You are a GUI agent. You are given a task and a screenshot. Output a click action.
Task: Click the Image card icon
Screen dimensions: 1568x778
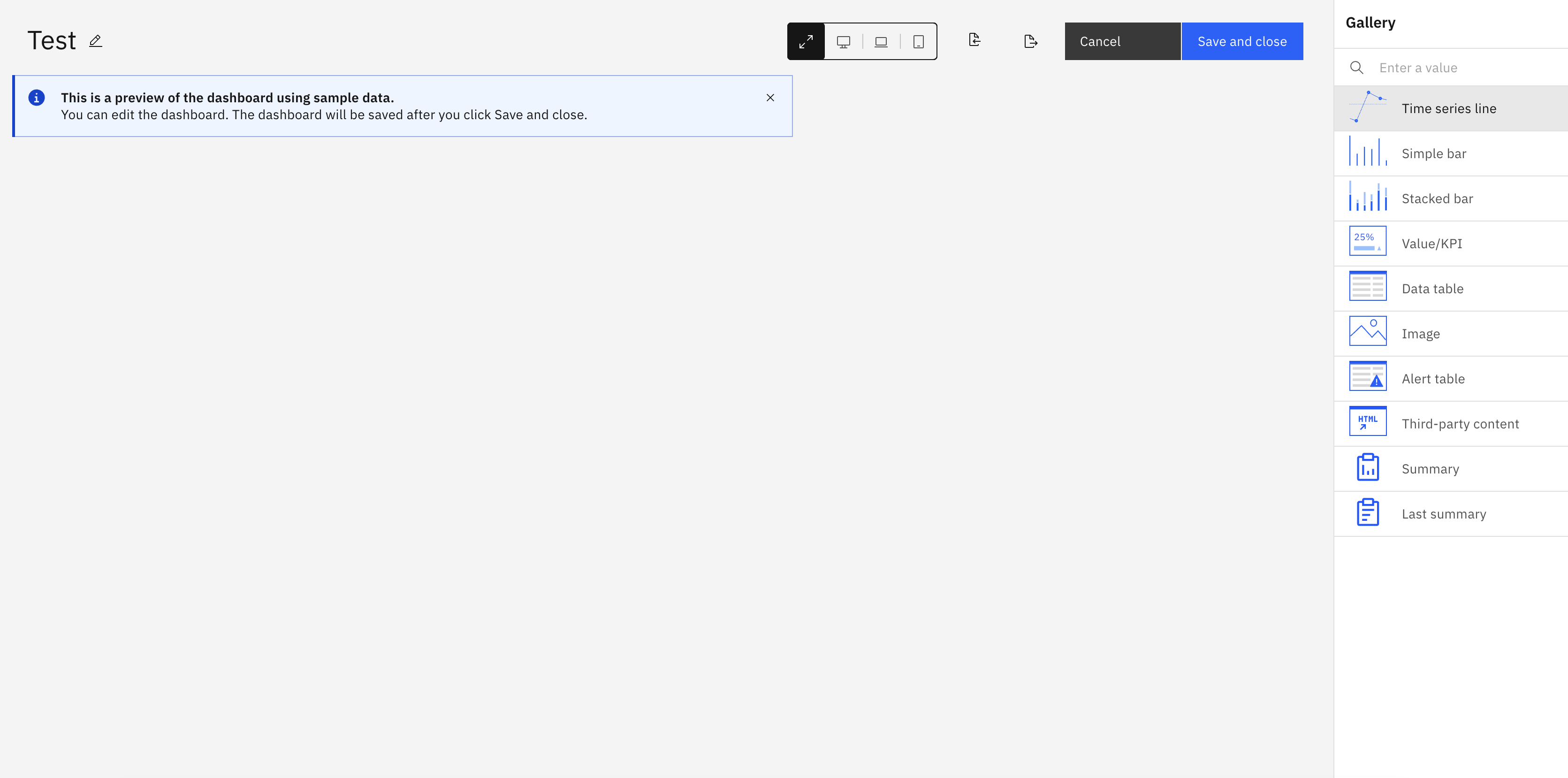(x=1368, y=331)
